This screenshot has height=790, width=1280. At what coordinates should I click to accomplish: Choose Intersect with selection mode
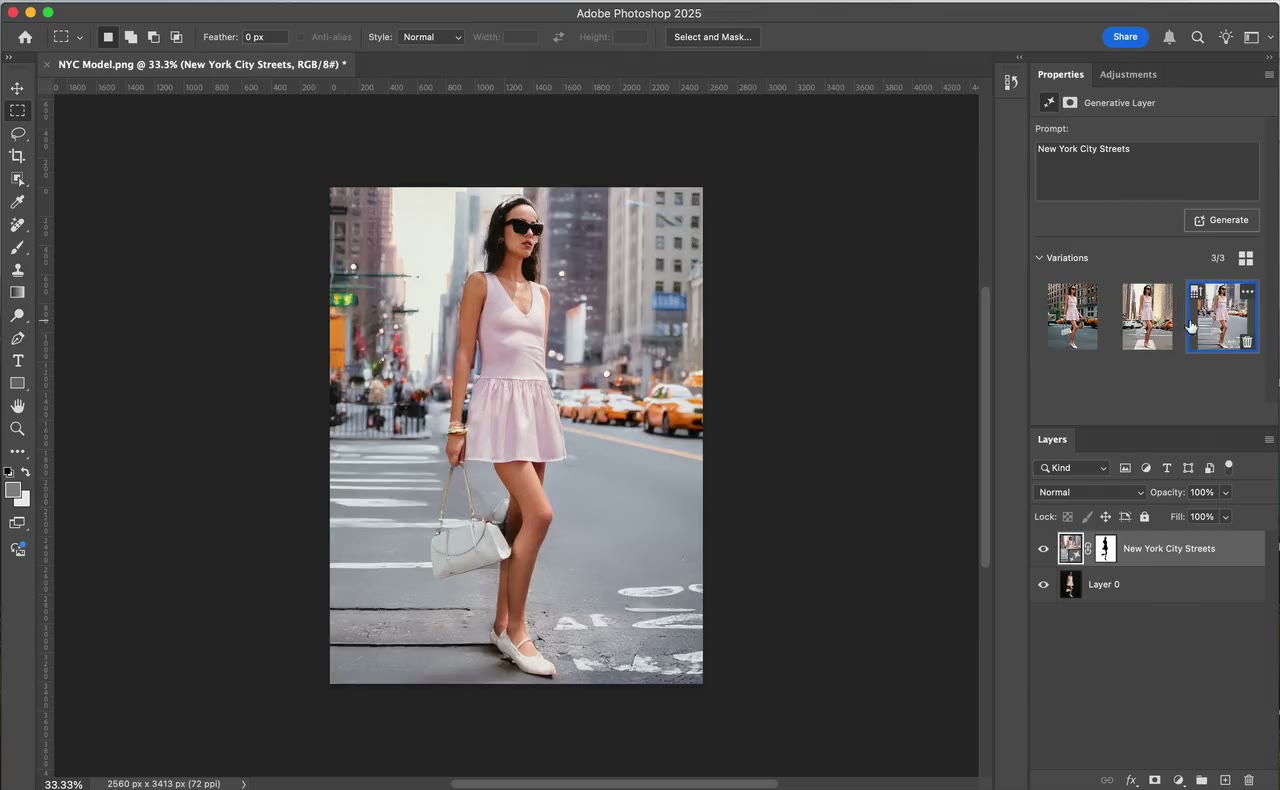pos(176,37)
